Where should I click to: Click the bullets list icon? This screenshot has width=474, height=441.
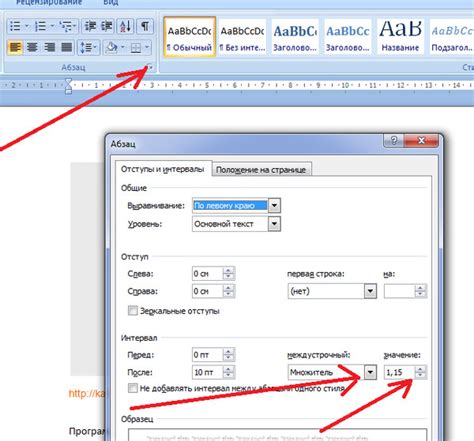point(15,26)
